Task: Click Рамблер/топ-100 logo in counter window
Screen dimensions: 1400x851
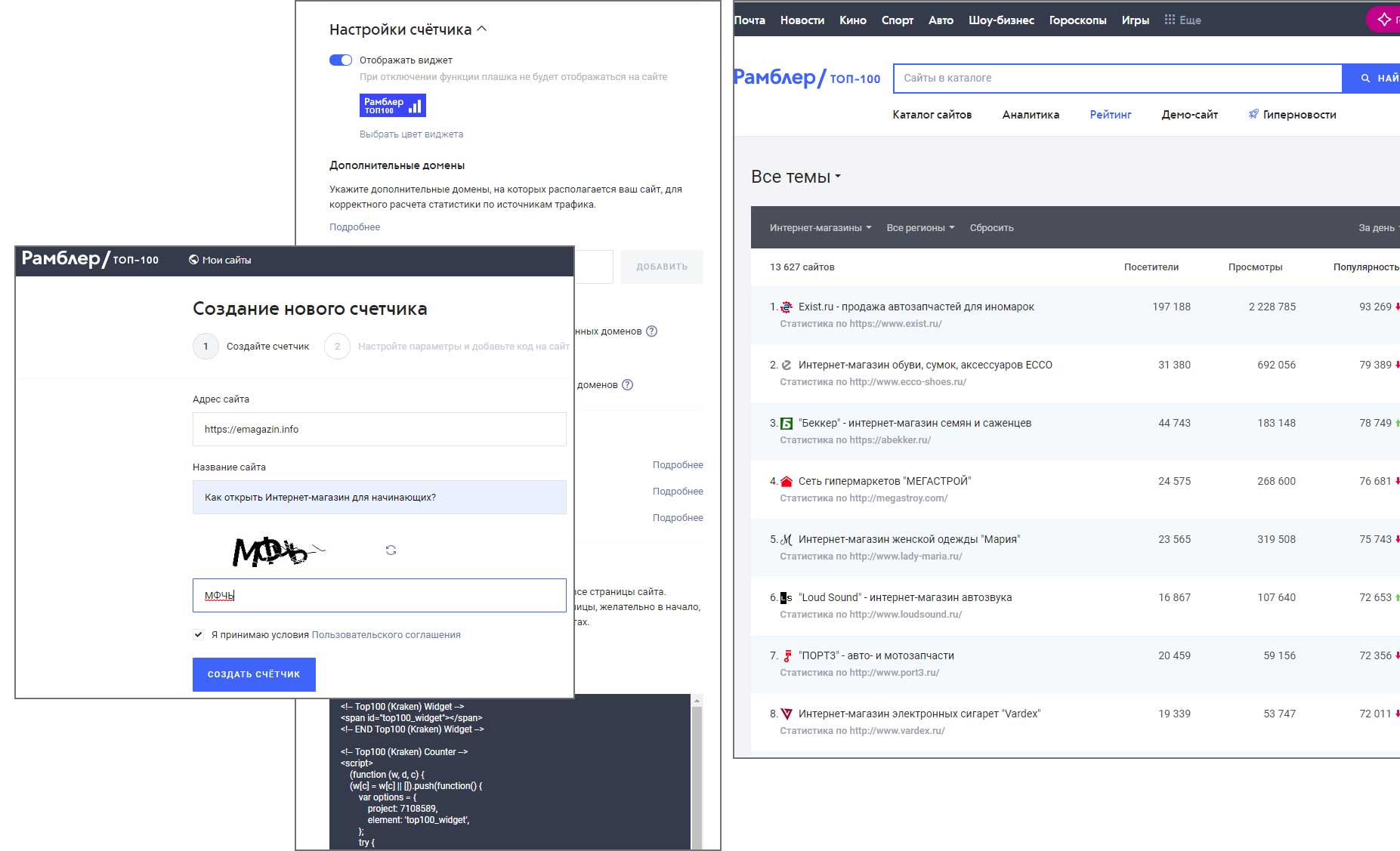Action: [x=90, y=259]
